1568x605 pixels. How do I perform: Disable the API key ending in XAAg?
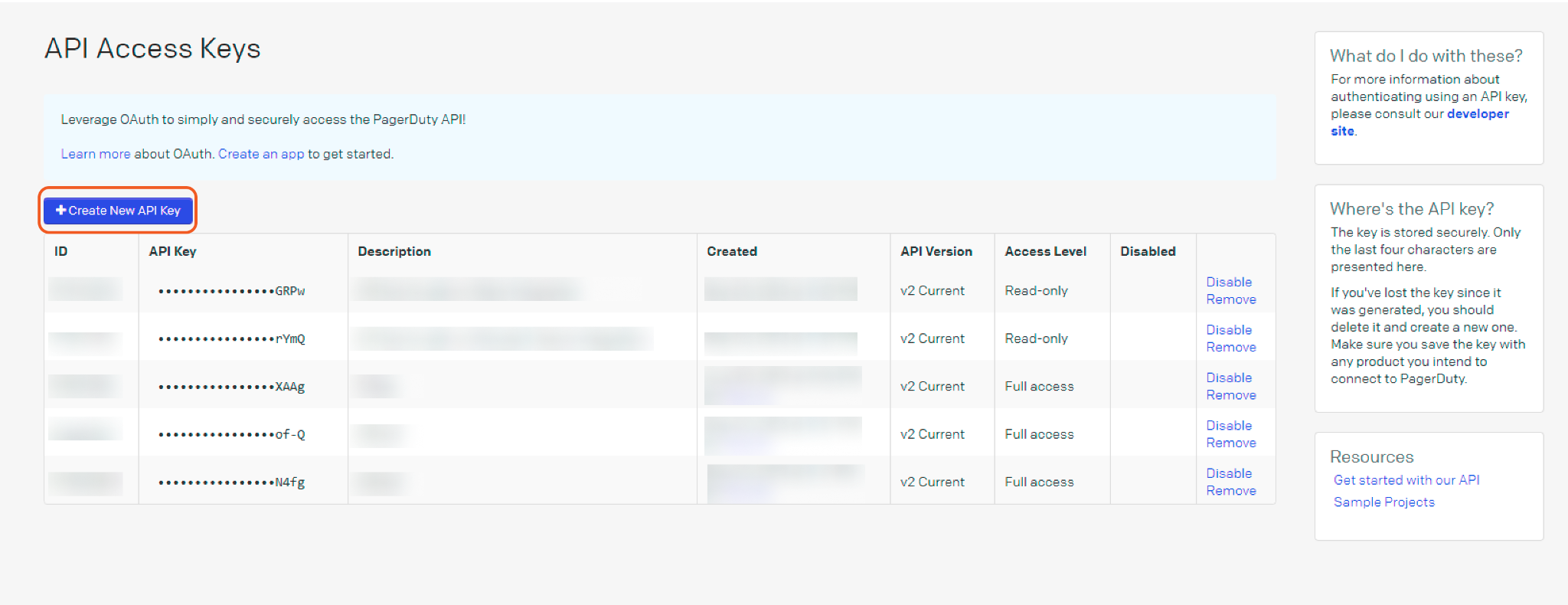pos(1229,378)
